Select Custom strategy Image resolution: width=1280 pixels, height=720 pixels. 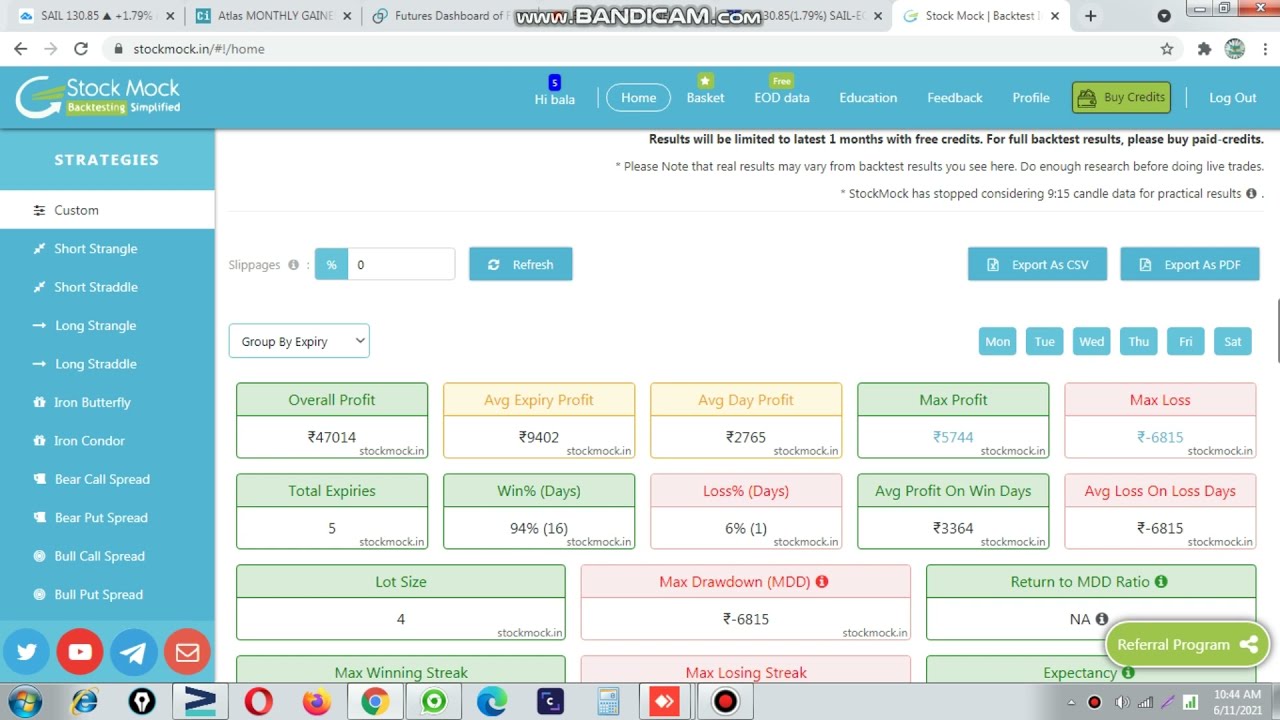[x=107, y=210]
